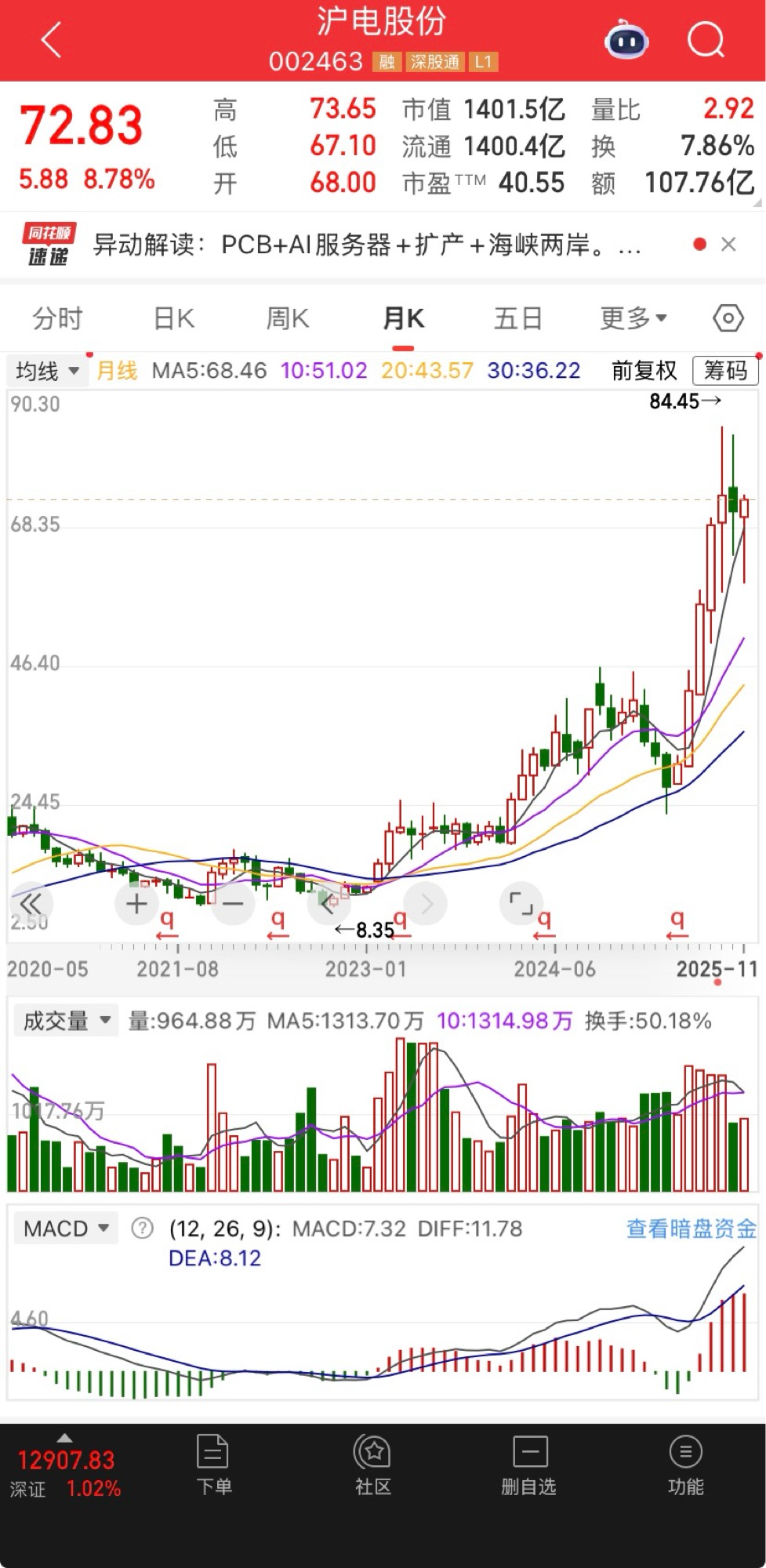The image size is (766, 1568).
Task: Open 查看暗盘资金 link
Action: click(691, 1229)
